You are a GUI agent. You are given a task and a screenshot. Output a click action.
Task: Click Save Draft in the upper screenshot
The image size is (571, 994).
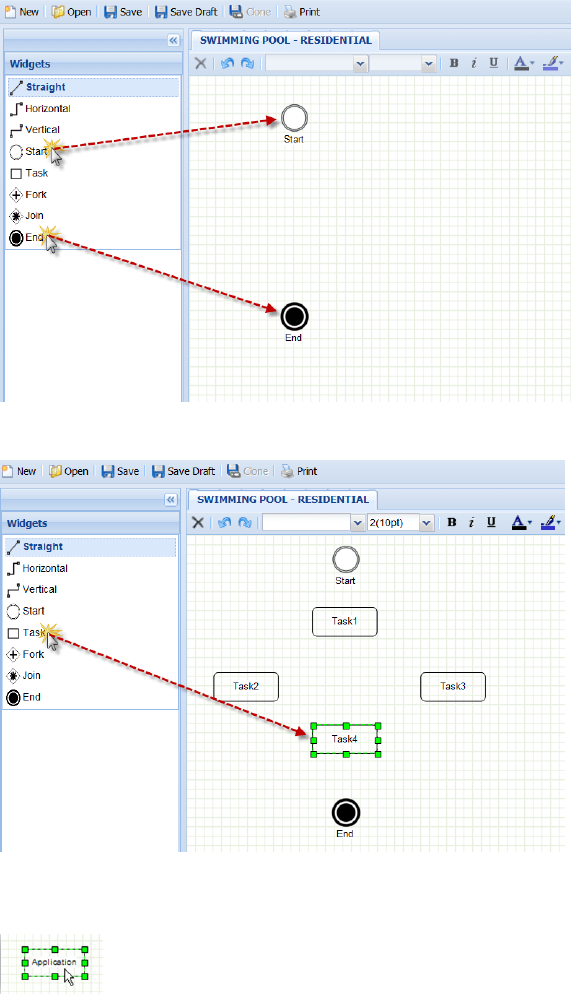coord(186,12)
